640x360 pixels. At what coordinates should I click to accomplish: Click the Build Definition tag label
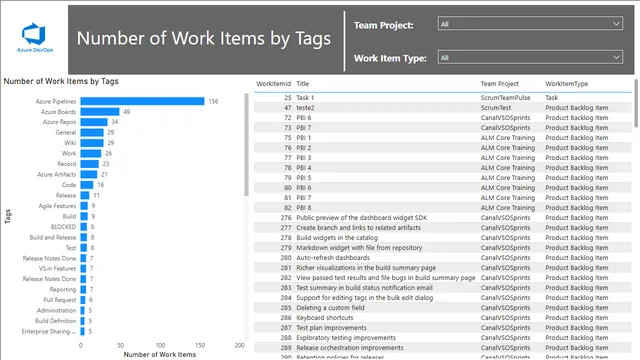tap(56, 321)
